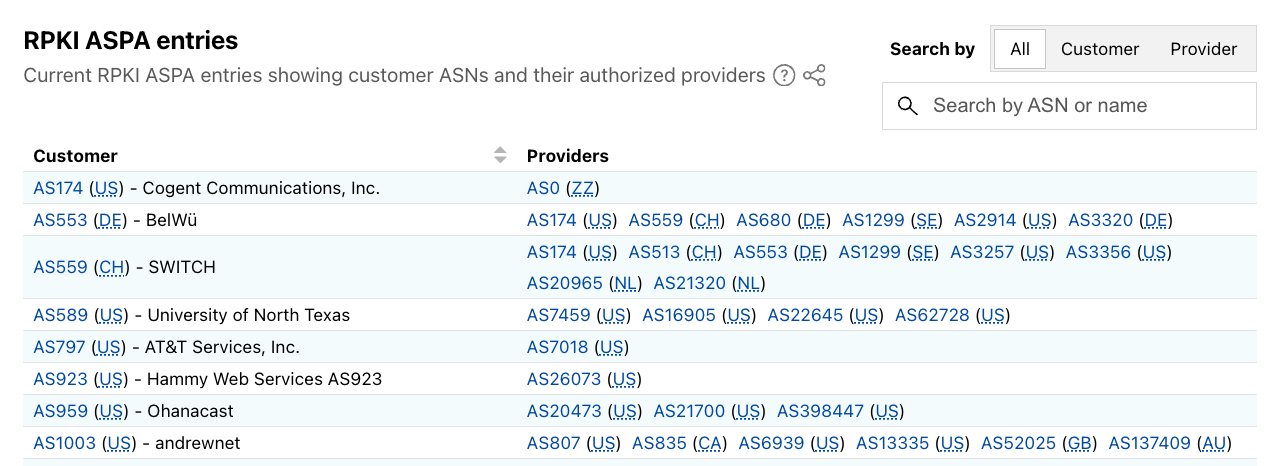Open AS589 University of North Texas link

pos(60,315)
